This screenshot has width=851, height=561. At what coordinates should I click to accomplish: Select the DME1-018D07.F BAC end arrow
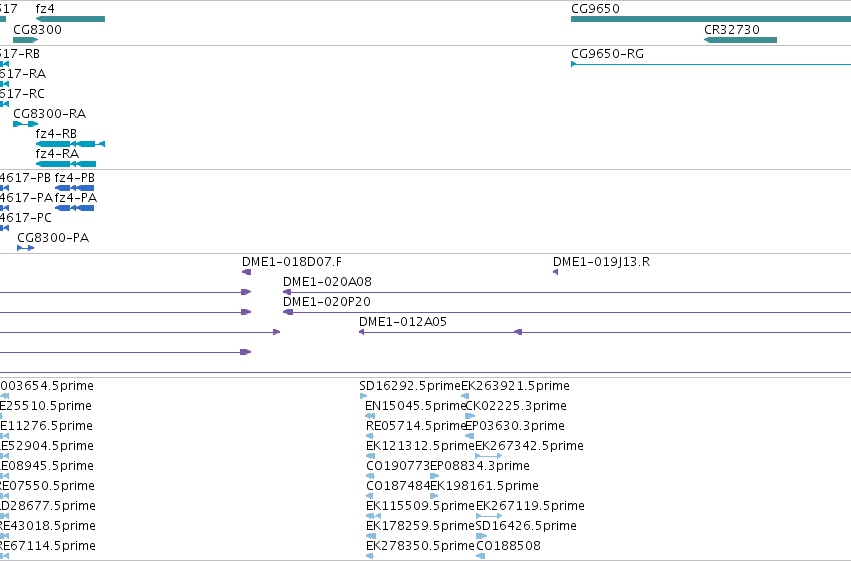pyautogui.click(x=246, y=272)
